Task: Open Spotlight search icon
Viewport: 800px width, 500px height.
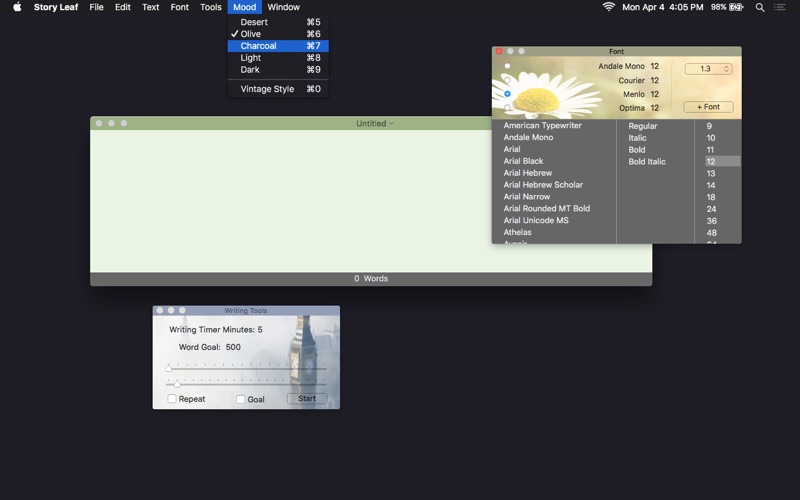Action: pos(760,7)
